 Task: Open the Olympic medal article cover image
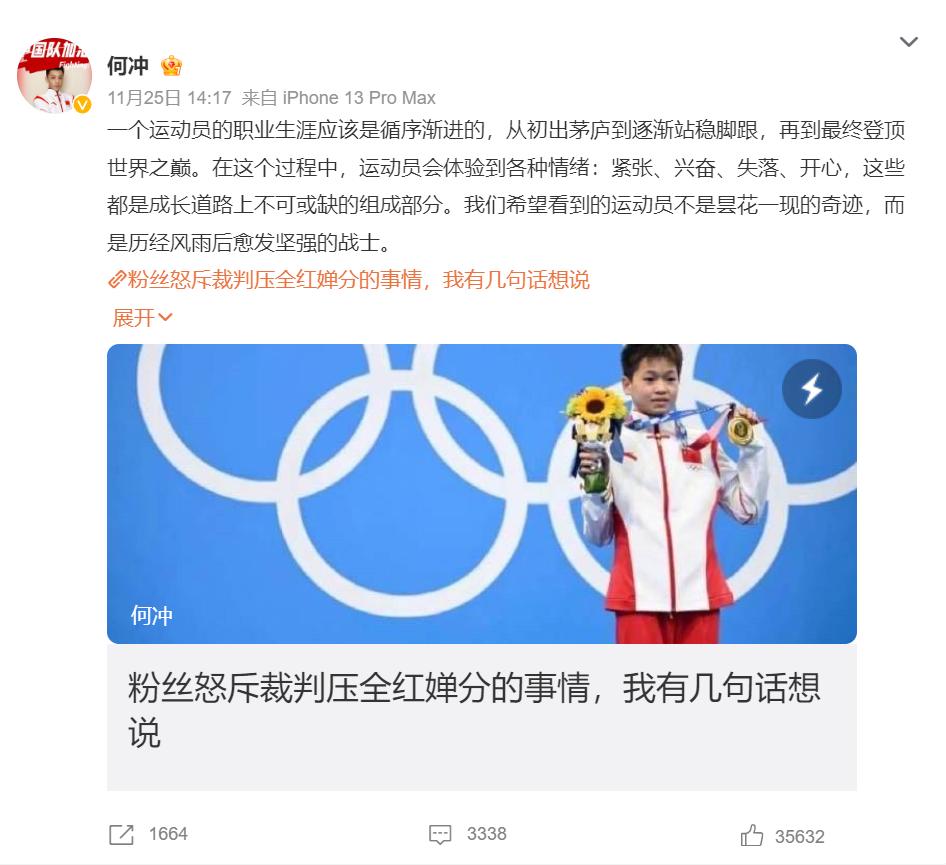(x=481, y=493)
